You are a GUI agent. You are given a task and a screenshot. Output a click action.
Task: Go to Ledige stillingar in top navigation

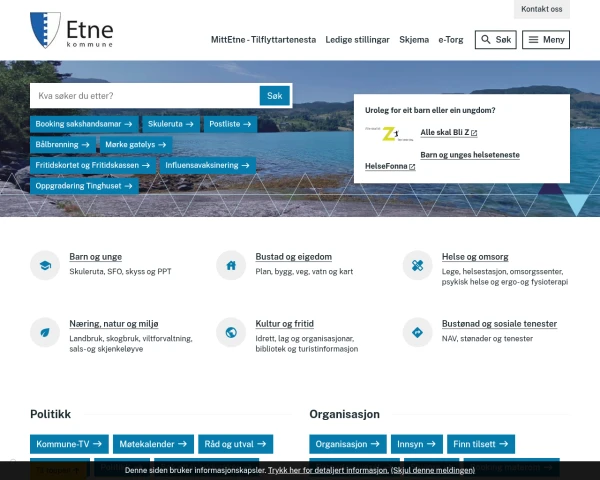point(357,40)
